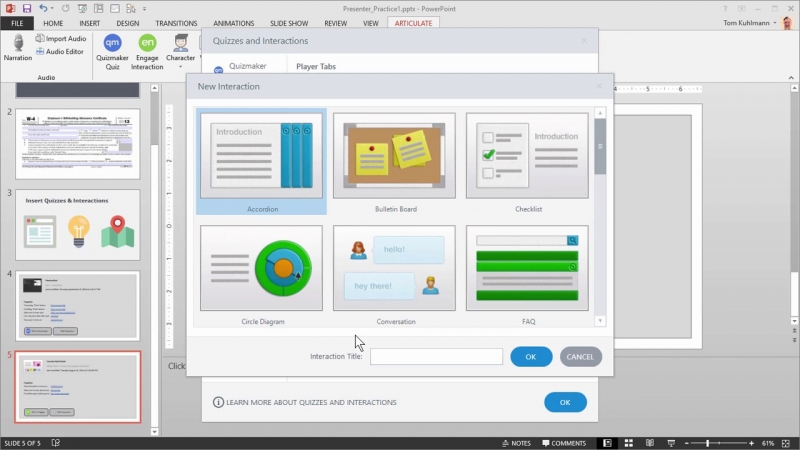Viewport: 800px width, 450px height.
Task: Click the zoom in plus button
Action: tap(752, 443)
